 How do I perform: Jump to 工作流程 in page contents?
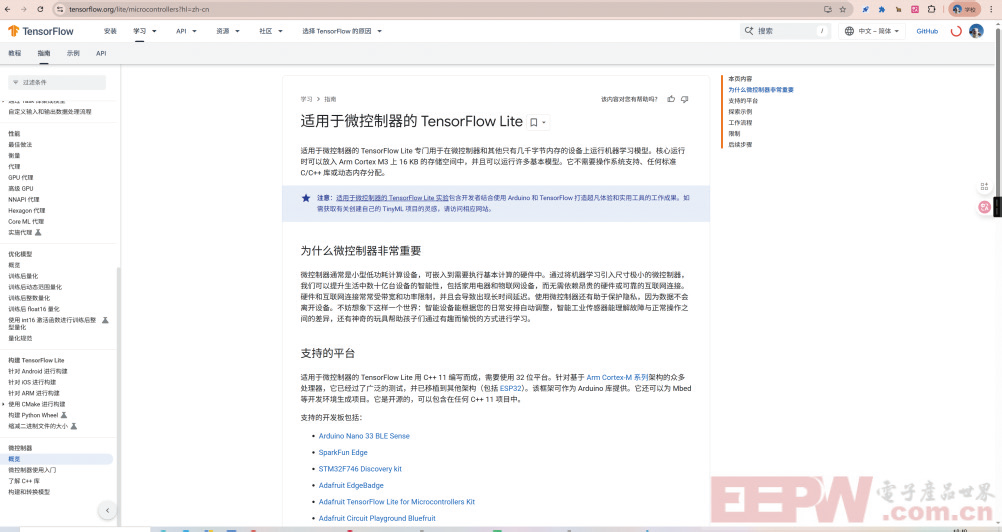[740, 122]
